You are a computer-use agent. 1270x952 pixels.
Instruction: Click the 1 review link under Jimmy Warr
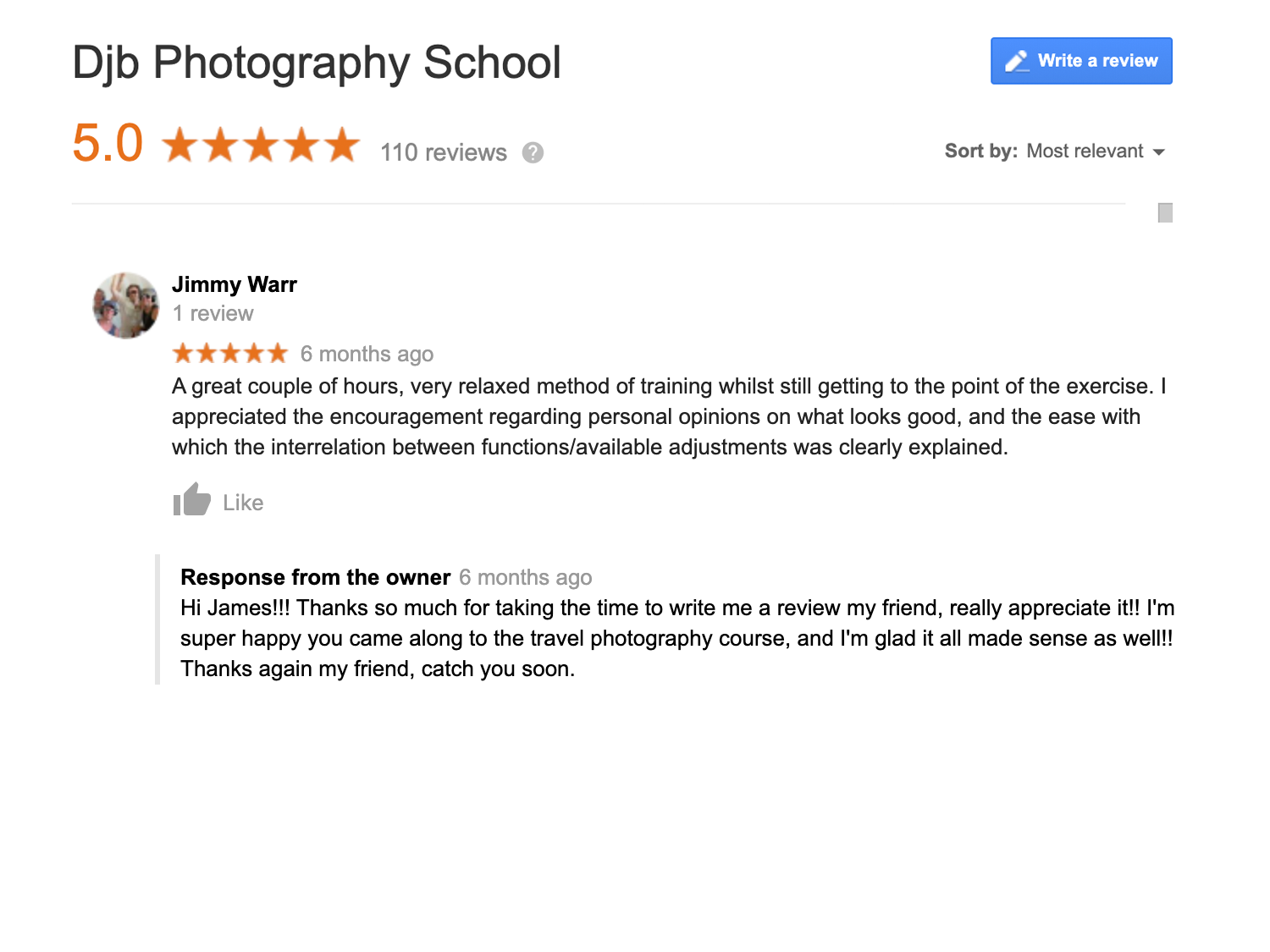coord(213,313)
